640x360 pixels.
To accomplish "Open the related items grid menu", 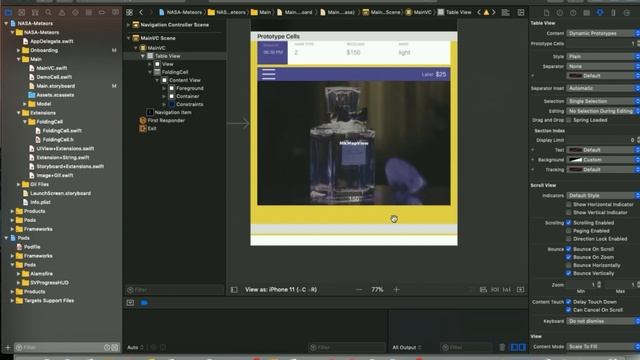I will [129, 12].
